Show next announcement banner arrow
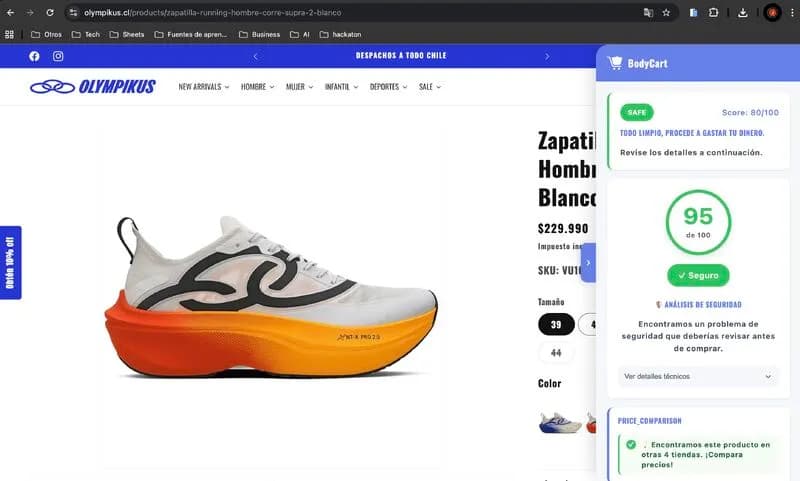800x481 pixels. [x=547, y=56]
